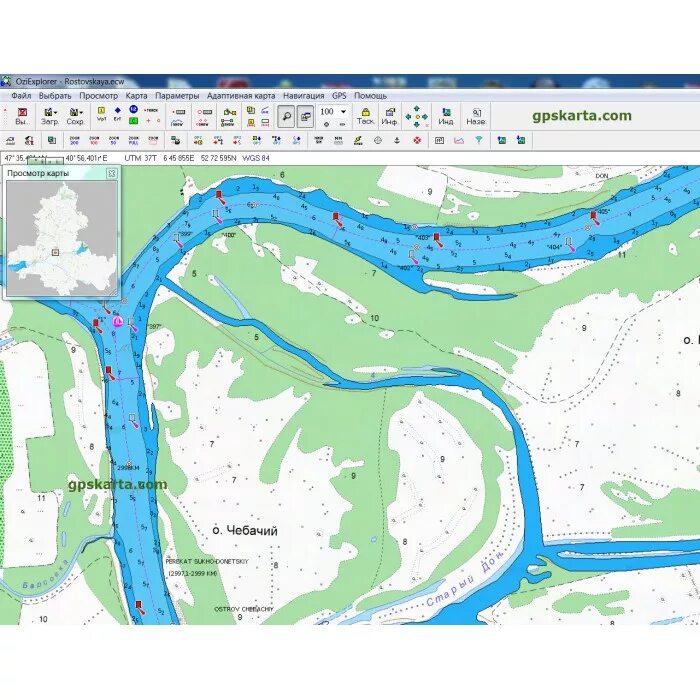Click the Инф. info button

click(389, 116)
